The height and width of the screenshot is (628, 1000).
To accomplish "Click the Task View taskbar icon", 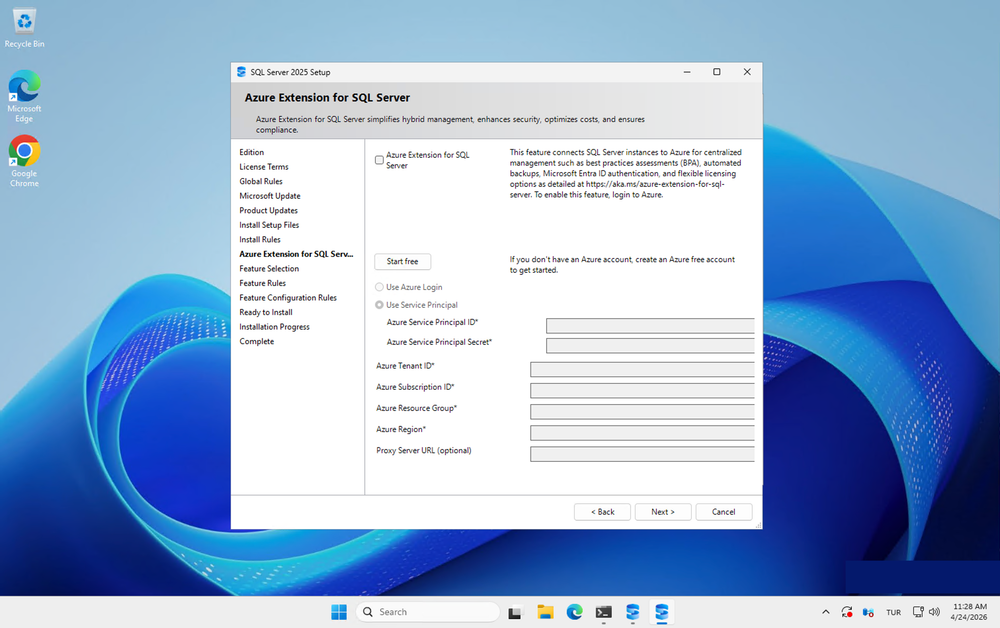I will click(516, 612).
